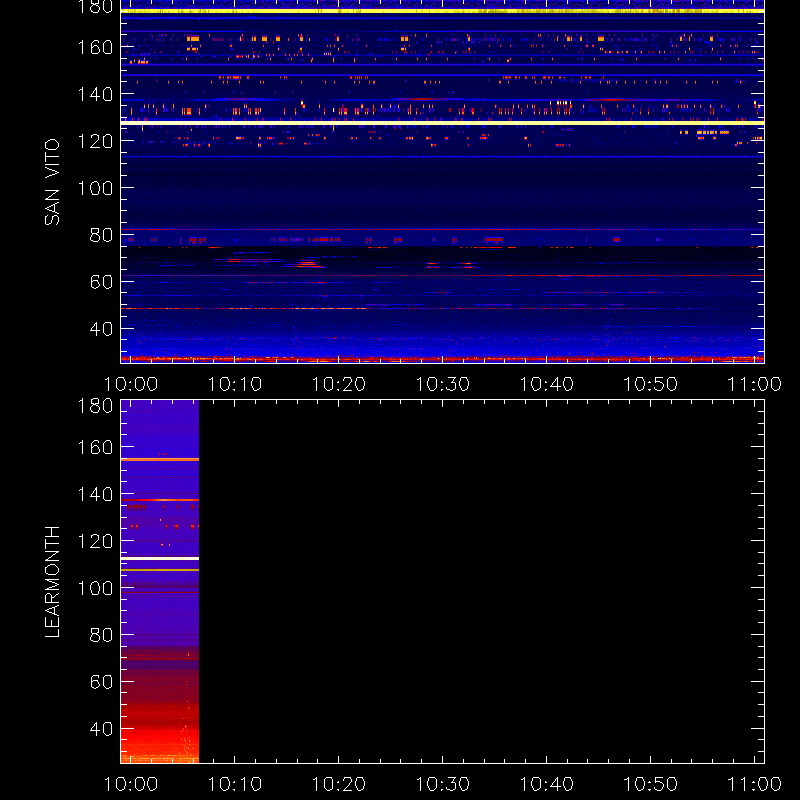Choose the 10:00 time label under LEARMONTH plot
Viewport: 800px width, 800px height.
point(131,784)
